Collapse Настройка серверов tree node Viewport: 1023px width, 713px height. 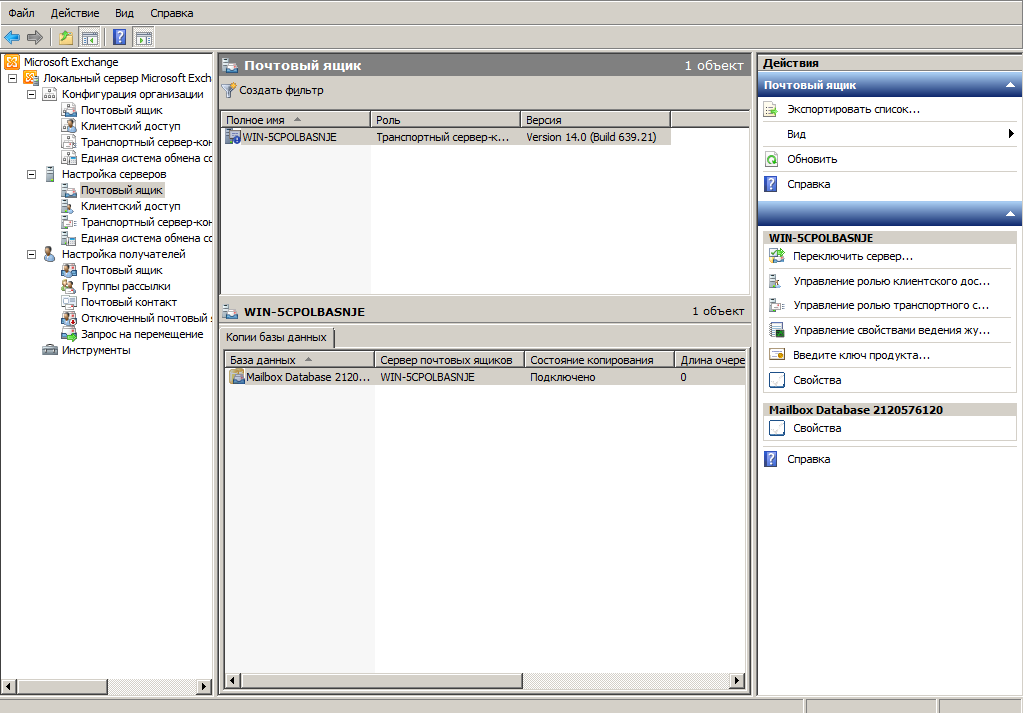pos(31,174)
